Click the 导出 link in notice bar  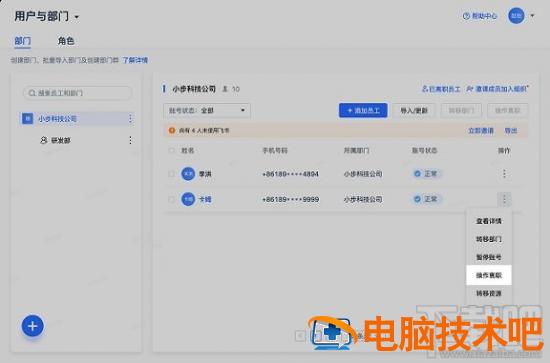[511, 131]
